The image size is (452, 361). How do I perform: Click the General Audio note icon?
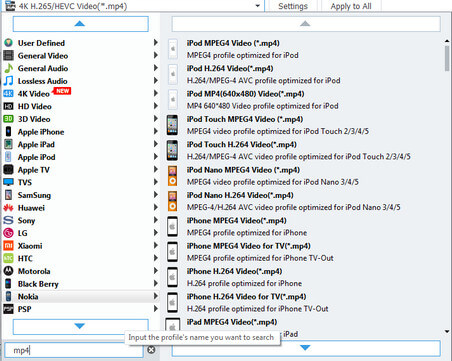point(8,68)
